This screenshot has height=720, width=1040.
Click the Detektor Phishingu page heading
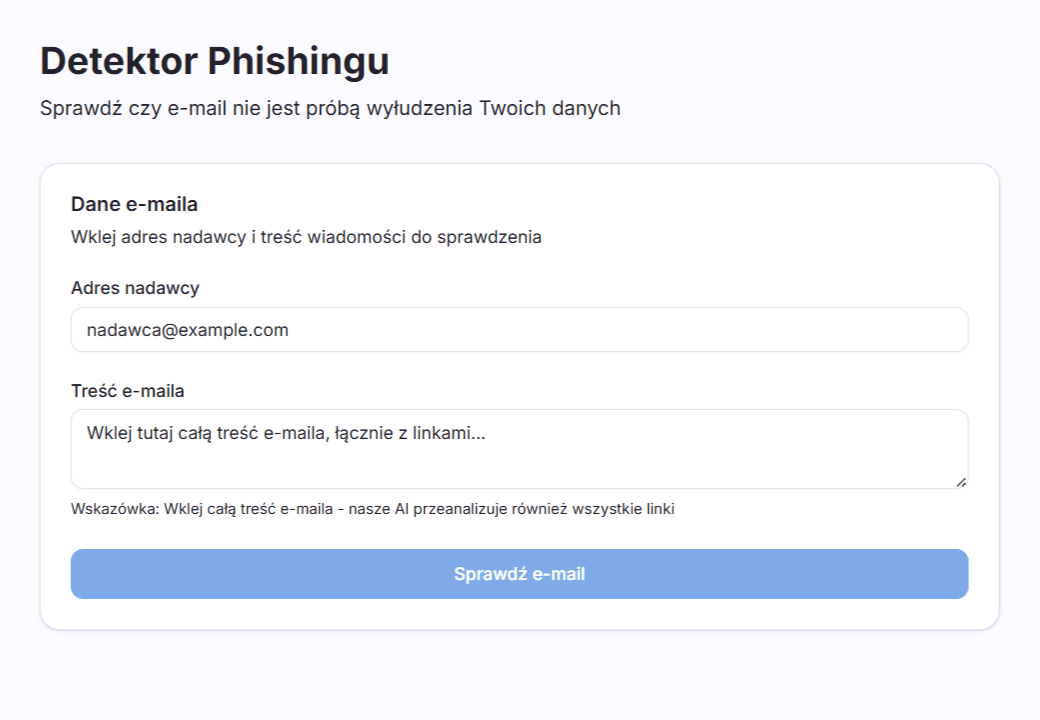[214, 61]
